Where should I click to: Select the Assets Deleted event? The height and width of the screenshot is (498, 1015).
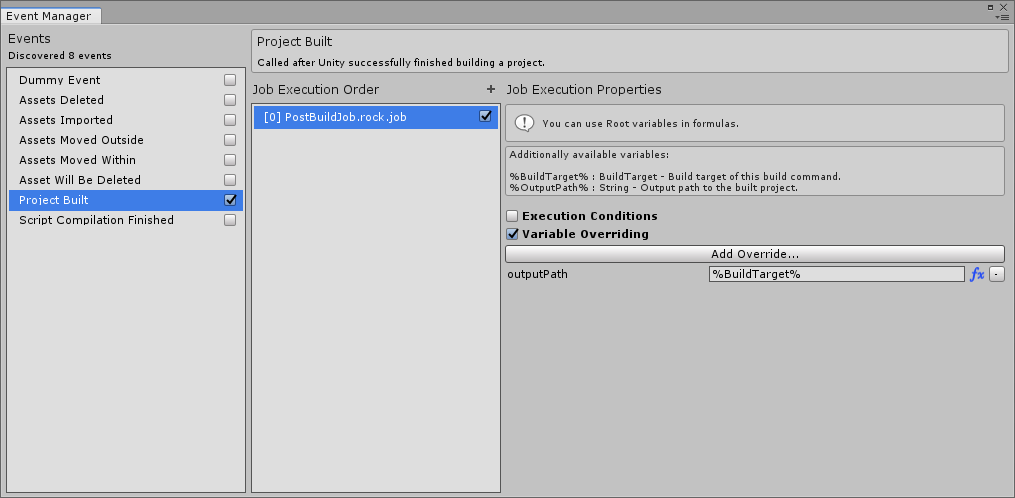[x=62, y=100]
